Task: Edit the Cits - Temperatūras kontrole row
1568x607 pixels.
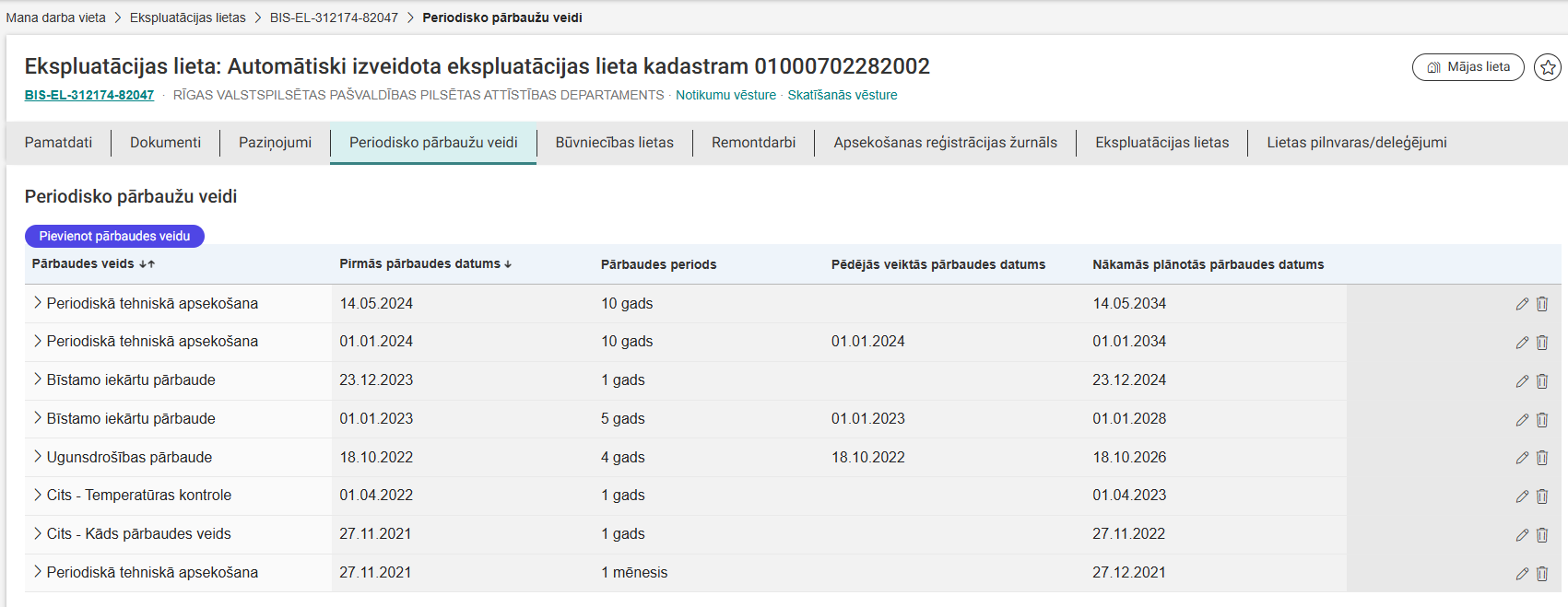Action: tap(1522, 496)
